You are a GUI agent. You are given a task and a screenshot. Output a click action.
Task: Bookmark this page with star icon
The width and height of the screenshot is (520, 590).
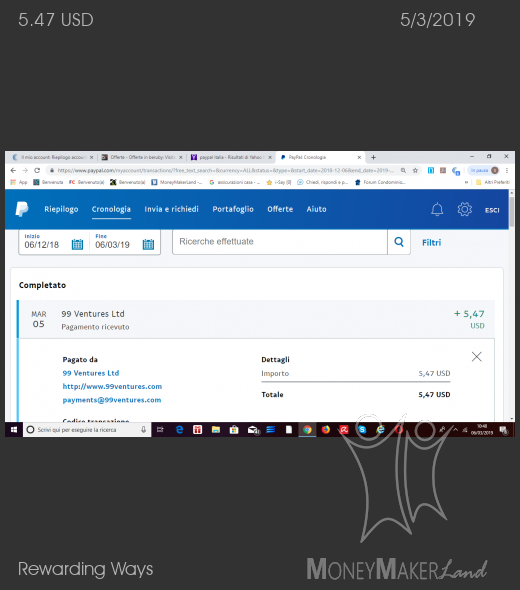pyautogui.click(x=415, y=170)
